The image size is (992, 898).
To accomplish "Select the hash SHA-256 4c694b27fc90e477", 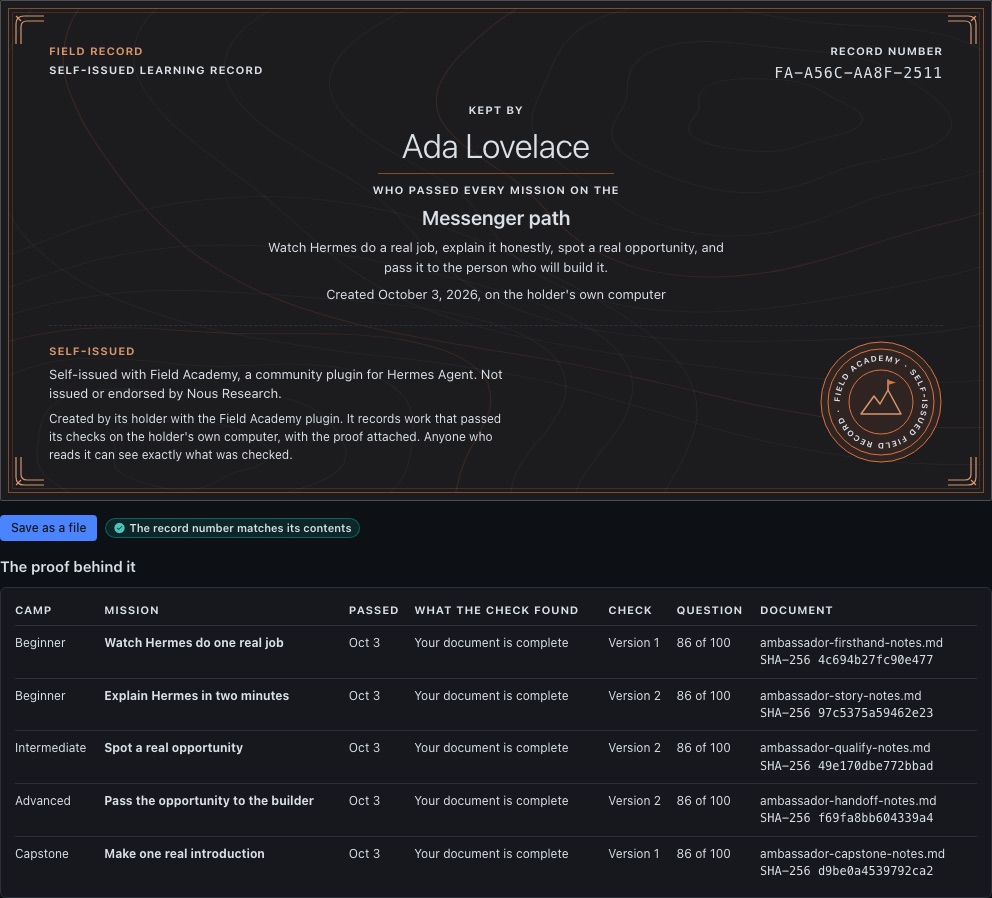I will [846, 660].
